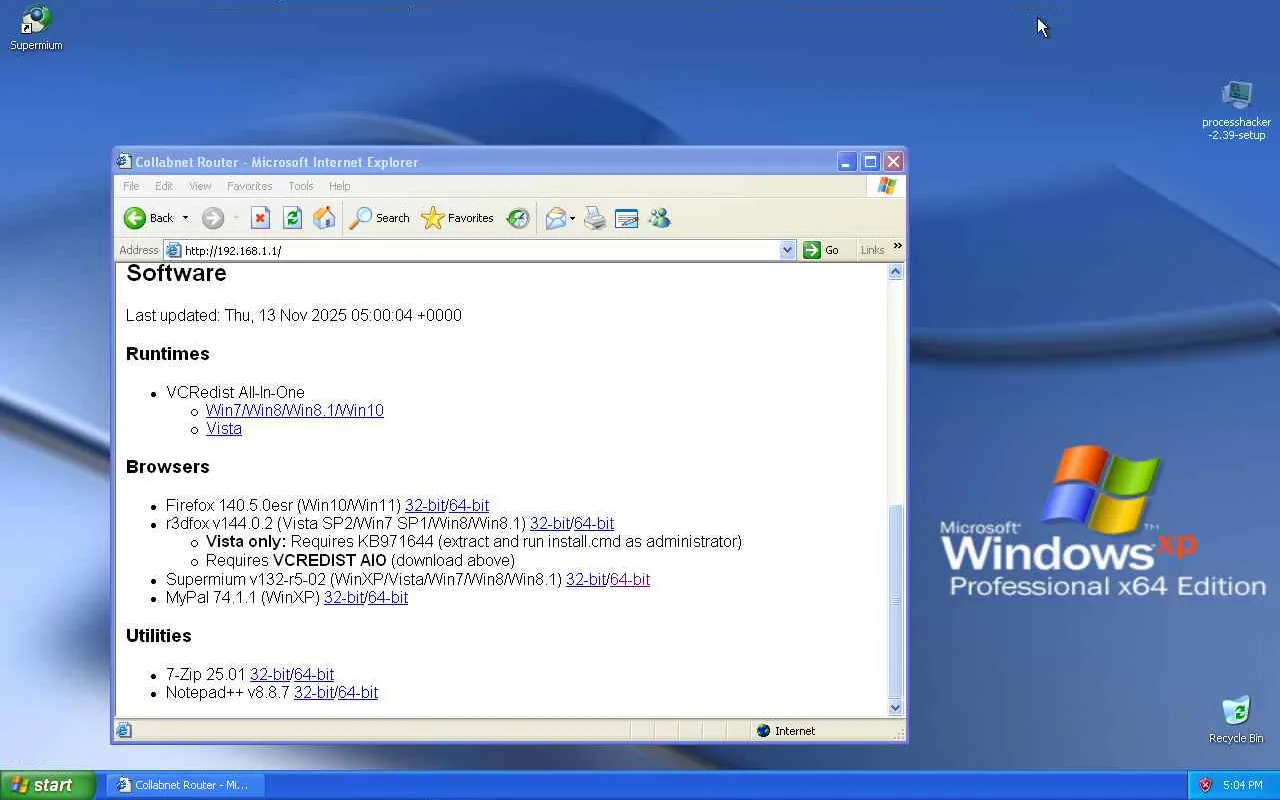Viewport: 1280px width, 800px height.
Task: Download Firefox 140.5.0esr 32-bit
Action: pyautogui.click(x=425, y=506)
